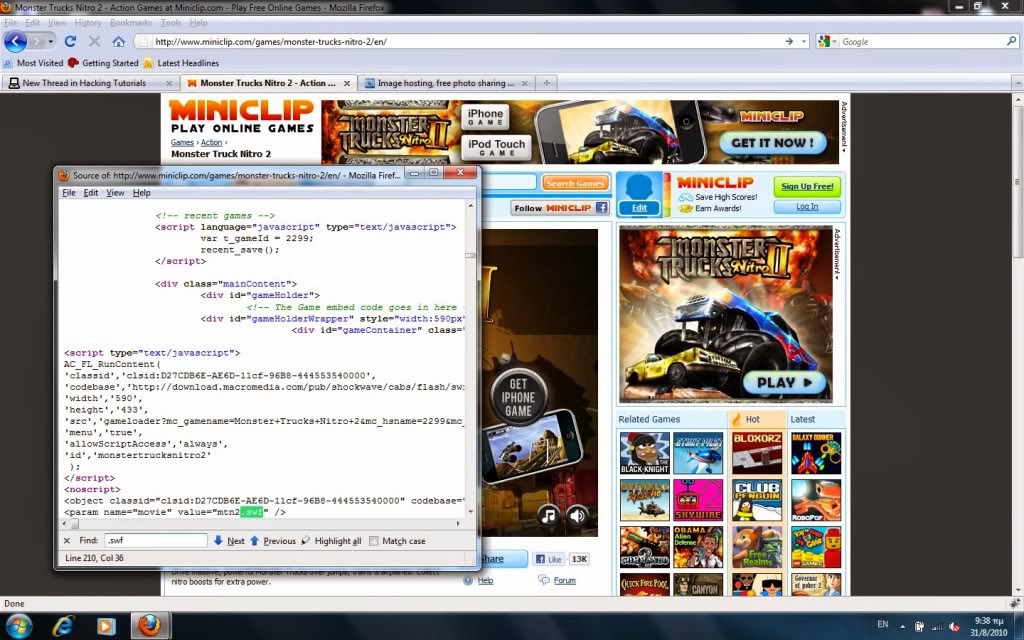Open the Action breadcrumb link
Image resolution: width=1024 pixels, height=640 pixels.
tap(211, 142)
